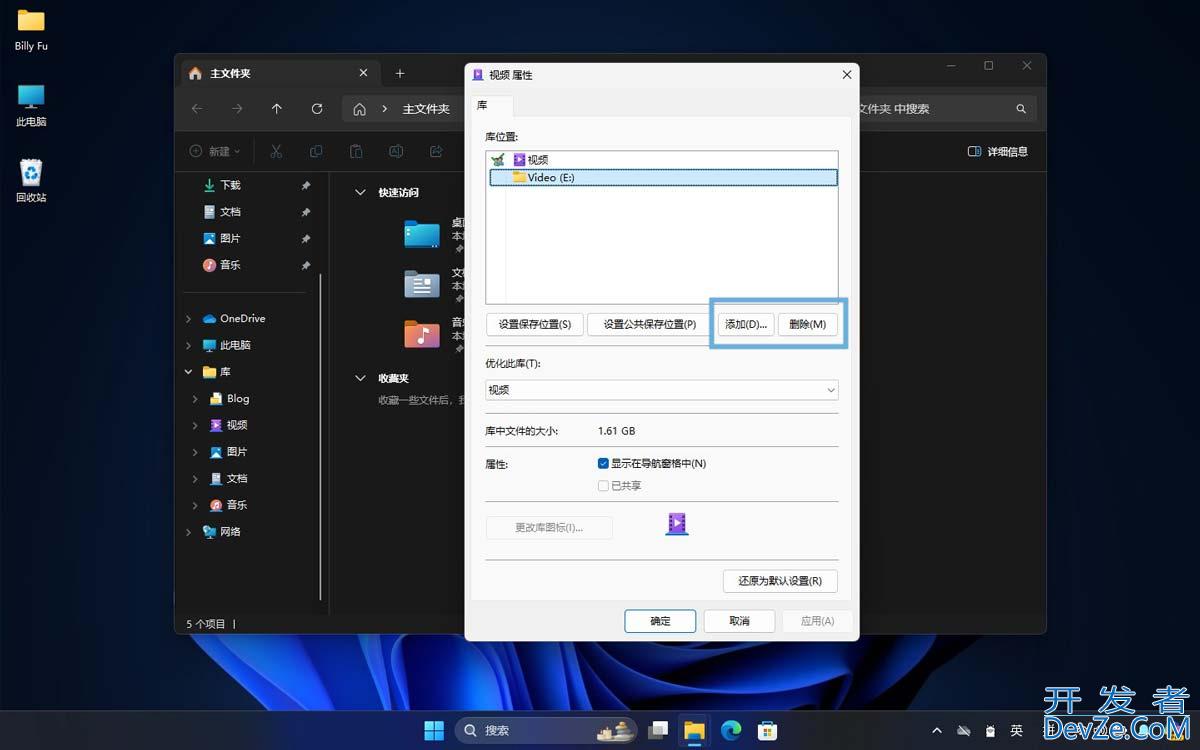Click 取消 in properties dialog
The image size is (1200, 750).
740,621
